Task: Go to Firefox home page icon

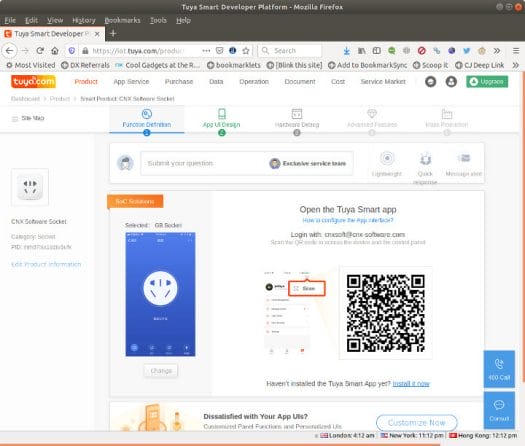Action: 55,51
